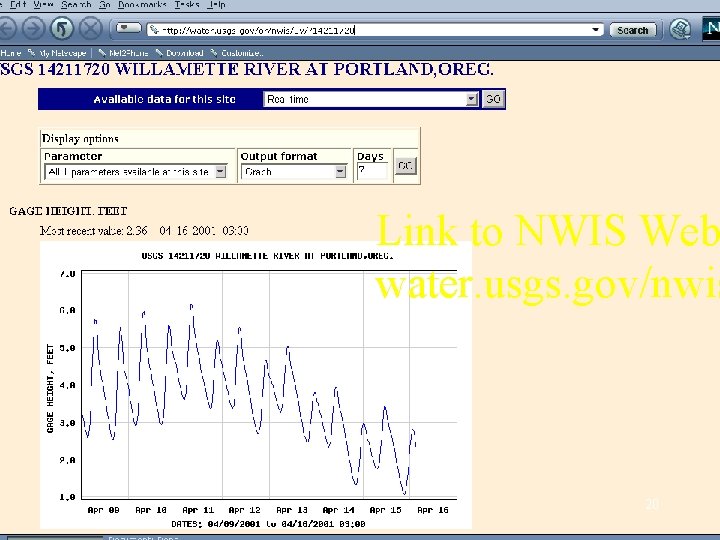720x540 pixels.
Task: Click the 'Most recent value: 2.36' text
Action: click(94, 231)
